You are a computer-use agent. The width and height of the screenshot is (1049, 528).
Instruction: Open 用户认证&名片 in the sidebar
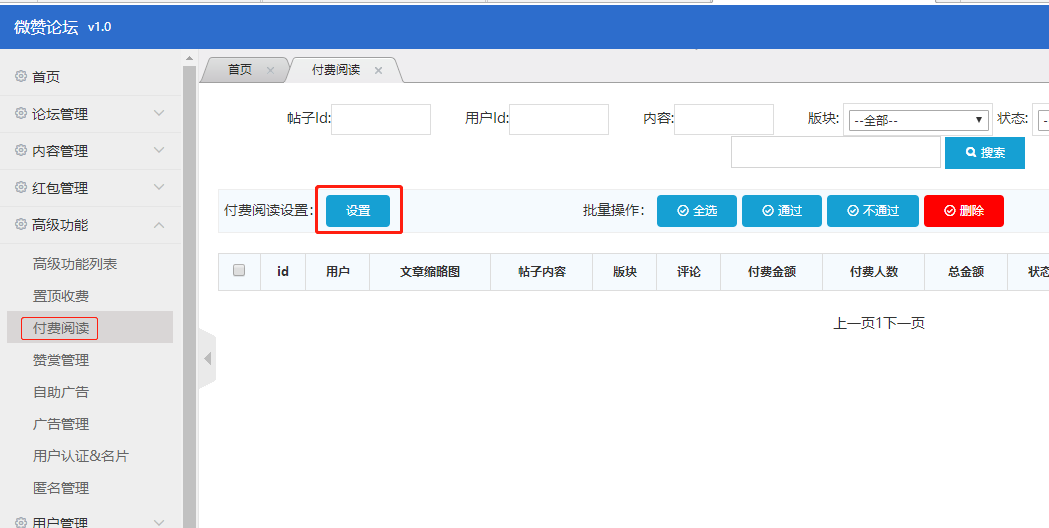pos(81,456)
